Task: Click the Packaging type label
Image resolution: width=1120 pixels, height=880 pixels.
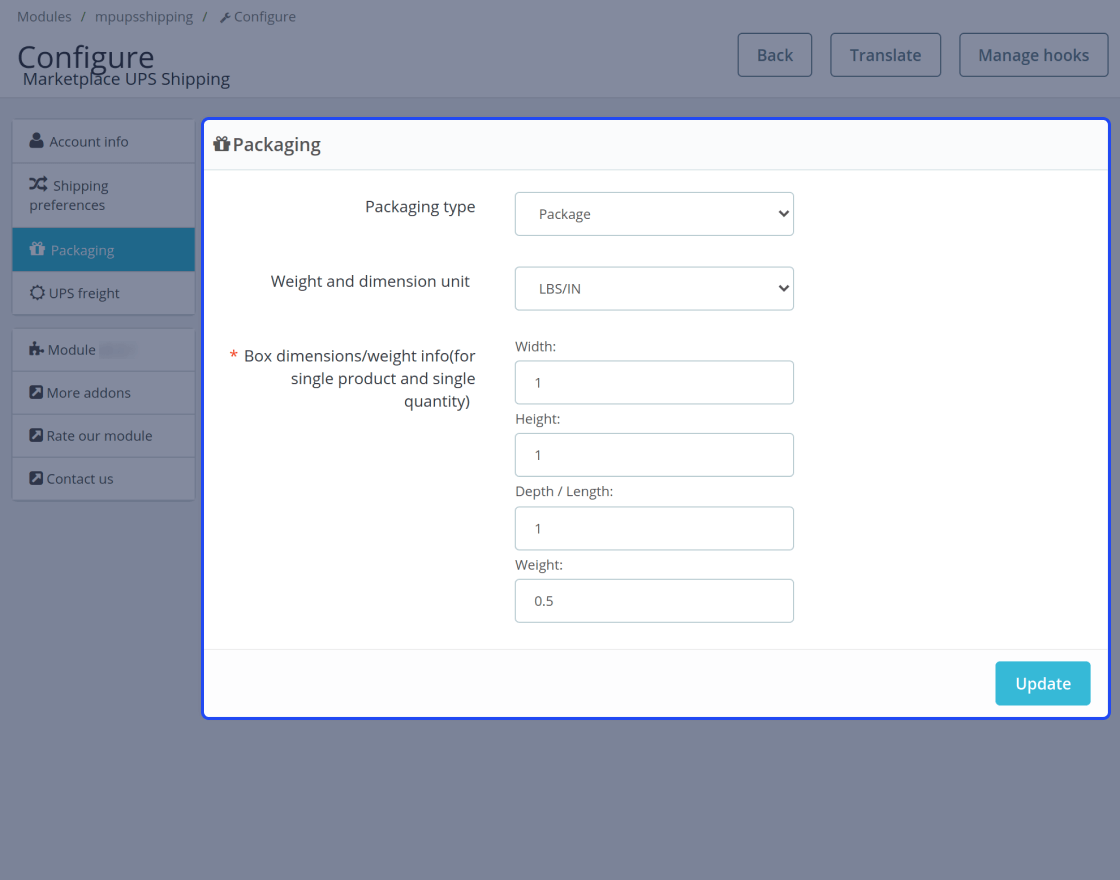Action: 420,206
